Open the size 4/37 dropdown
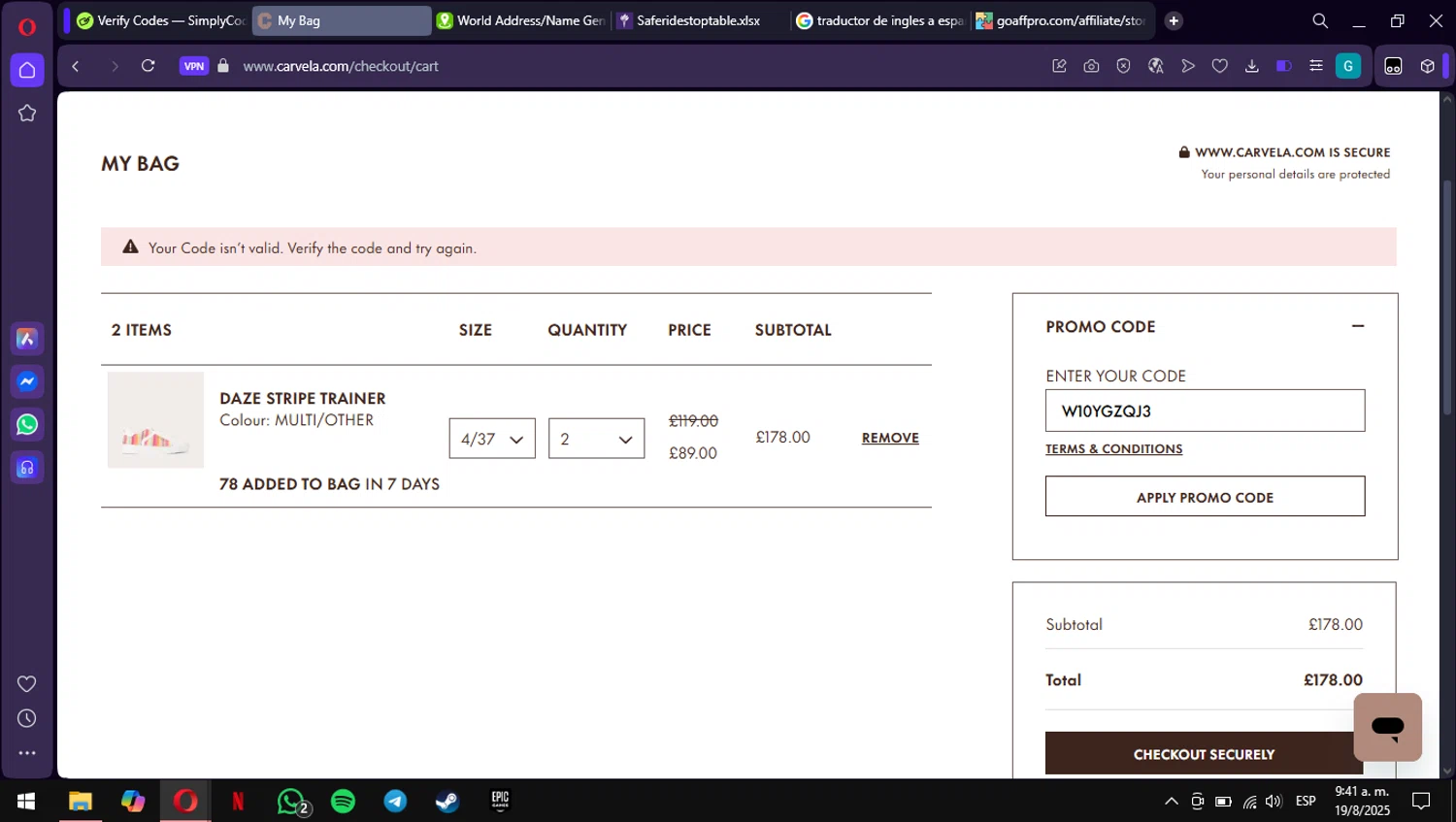This screenshot has height=822, width=1456. (x=492, y=439)
